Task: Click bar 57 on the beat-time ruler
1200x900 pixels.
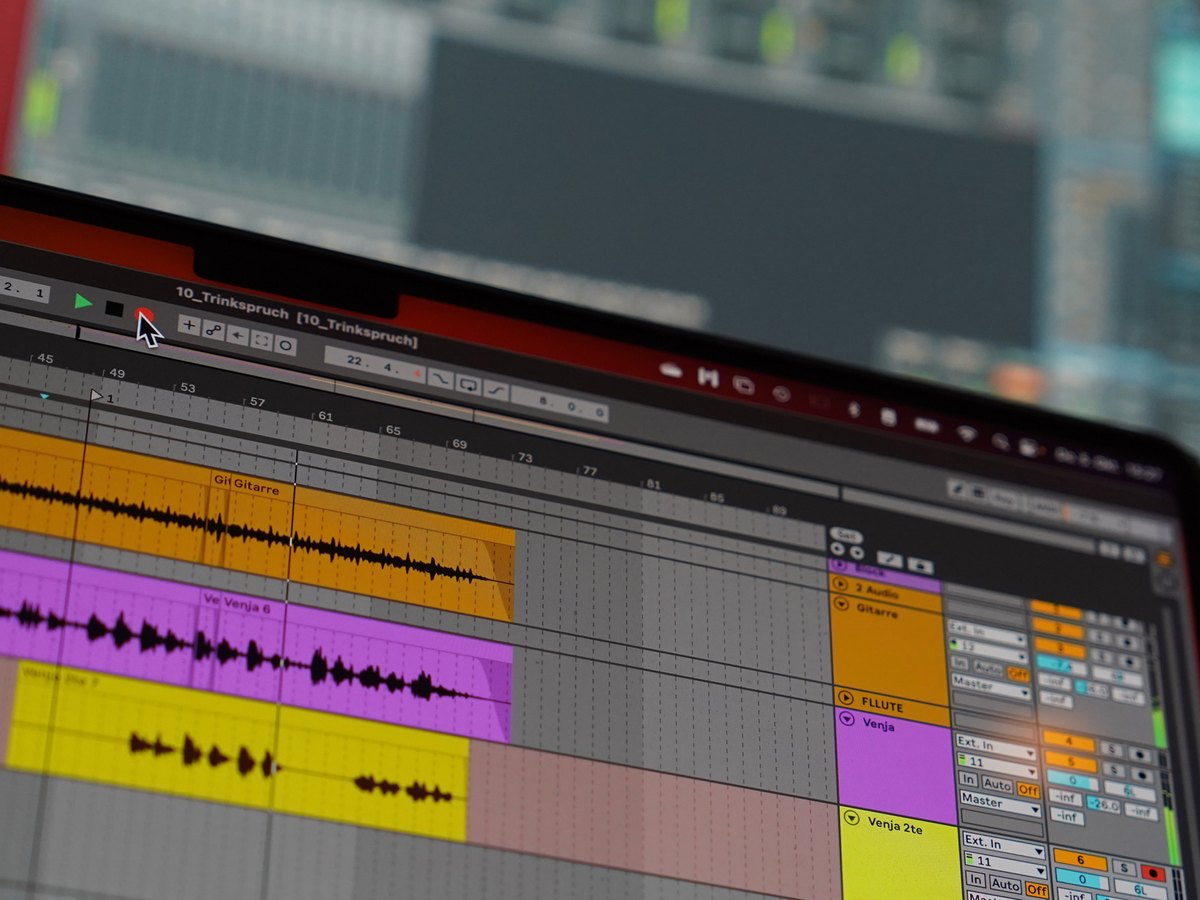Action: pyautogui.click(x=257, y=402)
